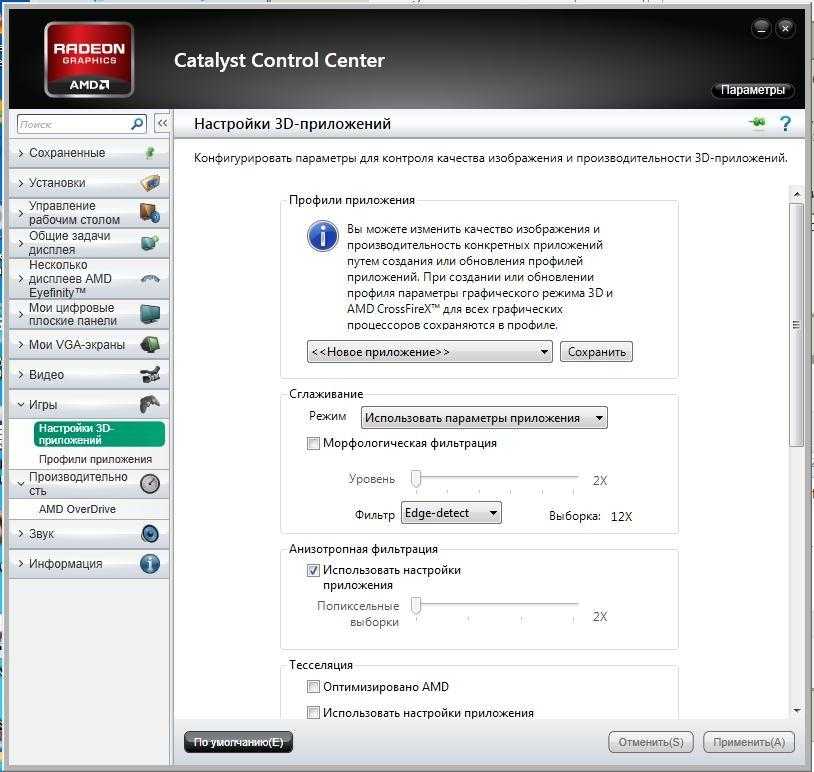The image size is (814, 772).
Task: Click the Попиксельные выборки slider handle
Action: pos(416,605)
